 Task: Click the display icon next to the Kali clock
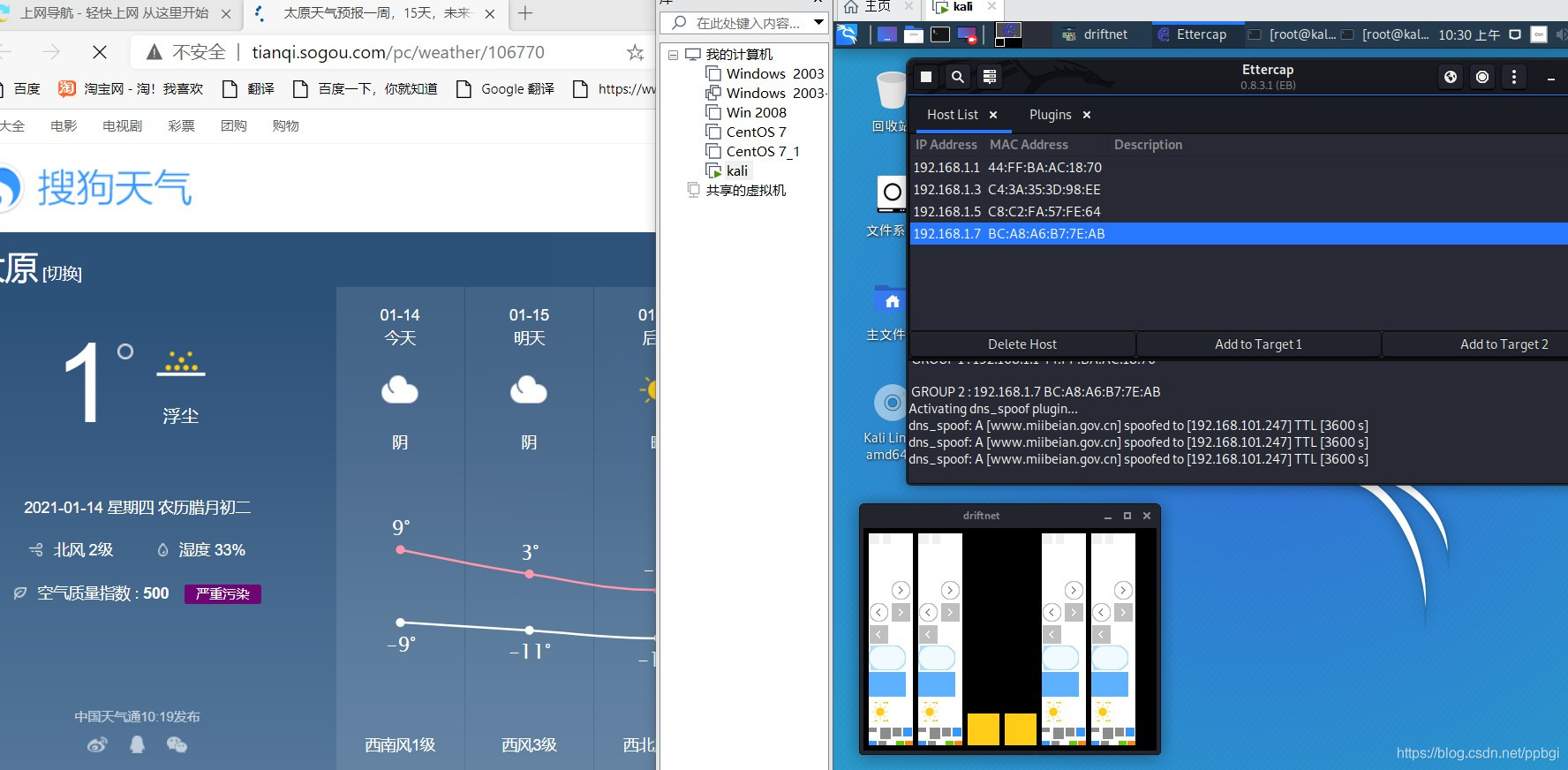pos(1515,34)
